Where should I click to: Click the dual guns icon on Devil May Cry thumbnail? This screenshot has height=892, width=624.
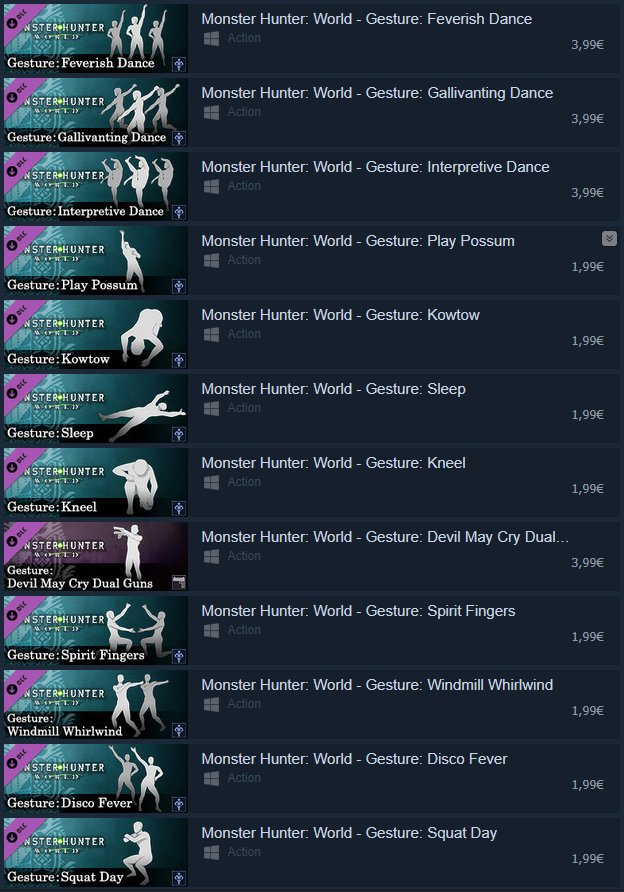179,582
